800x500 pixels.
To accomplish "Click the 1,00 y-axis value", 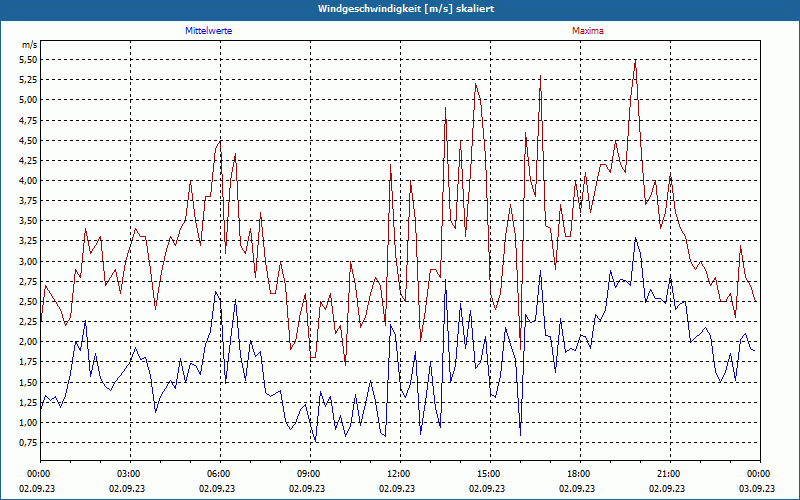I will click(30, 422).
